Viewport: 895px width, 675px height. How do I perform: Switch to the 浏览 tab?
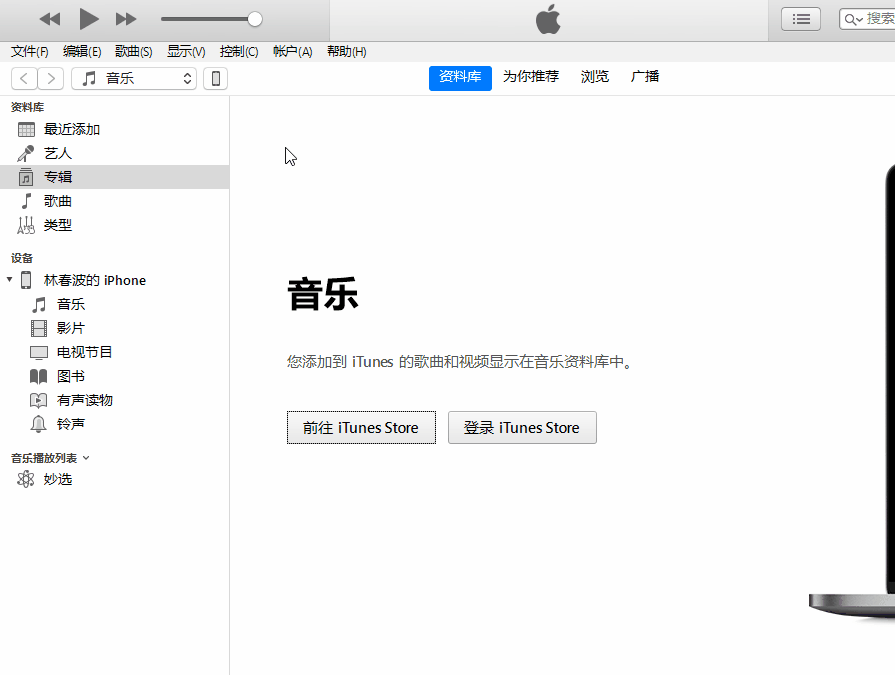coord(595,77)
